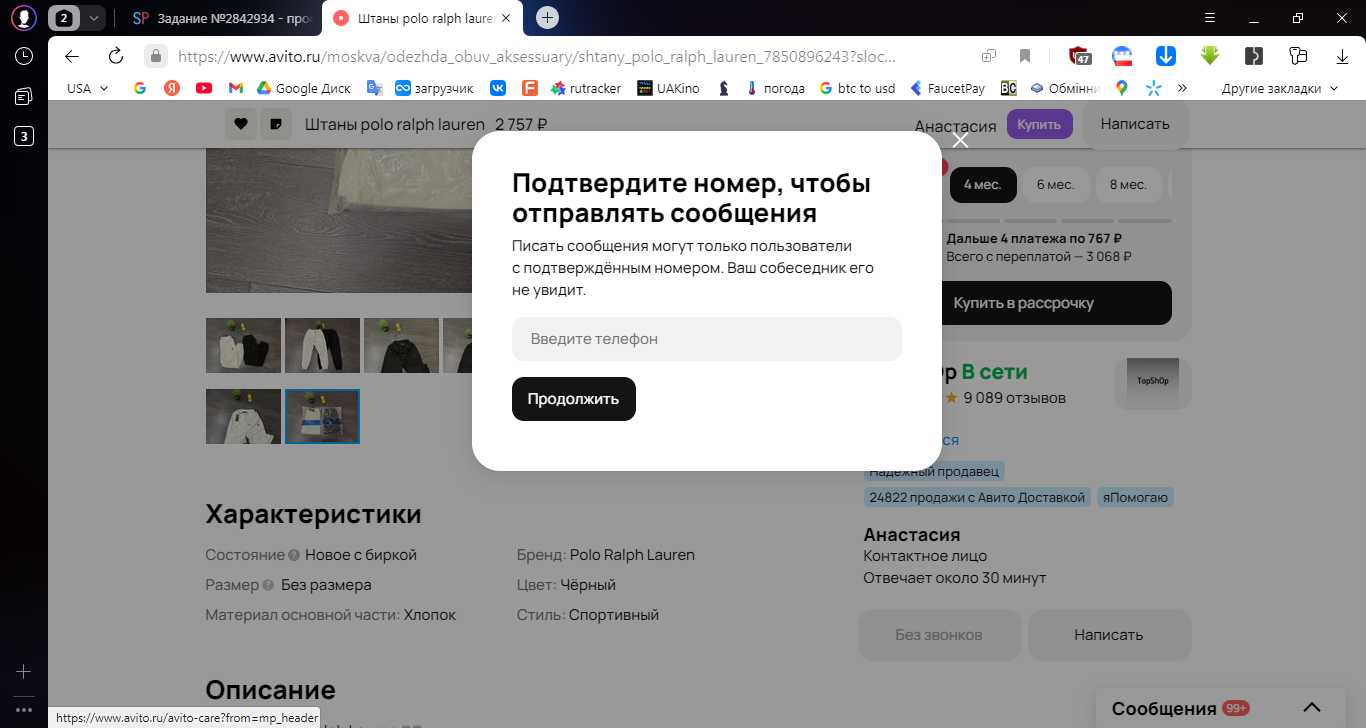Viewport: 1366px width, 728px height.
Task: Open the Yandex bookmark icon
Action: [172, 88]
